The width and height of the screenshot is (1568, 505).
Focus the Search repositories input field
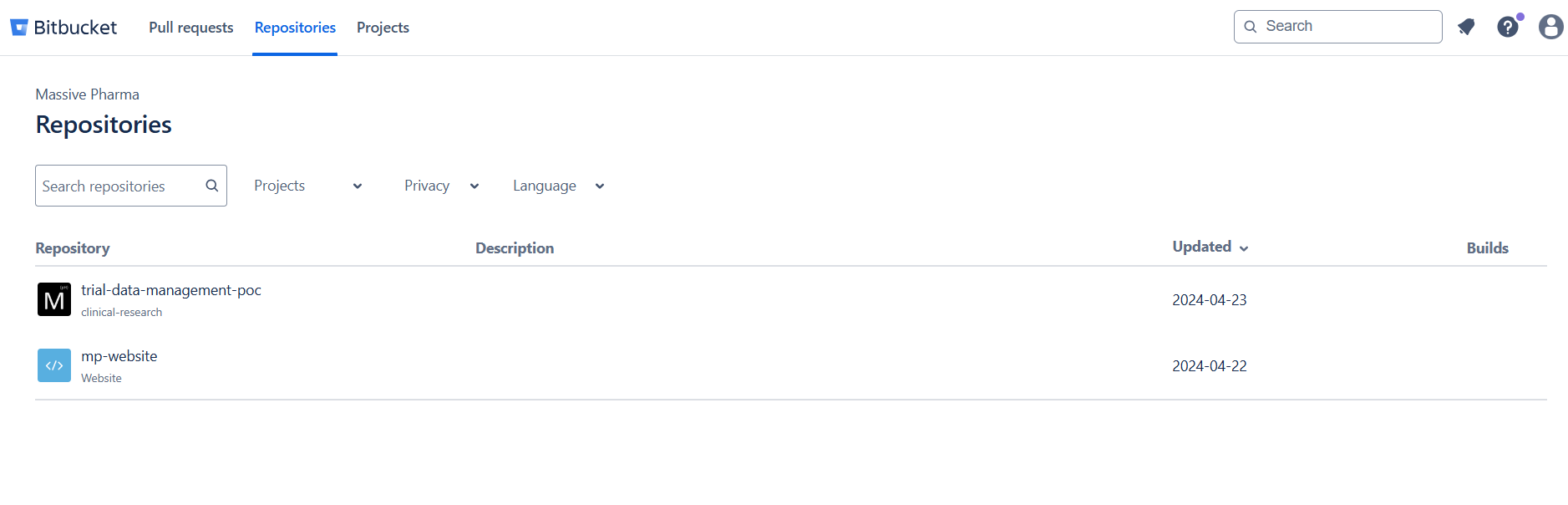117,186
